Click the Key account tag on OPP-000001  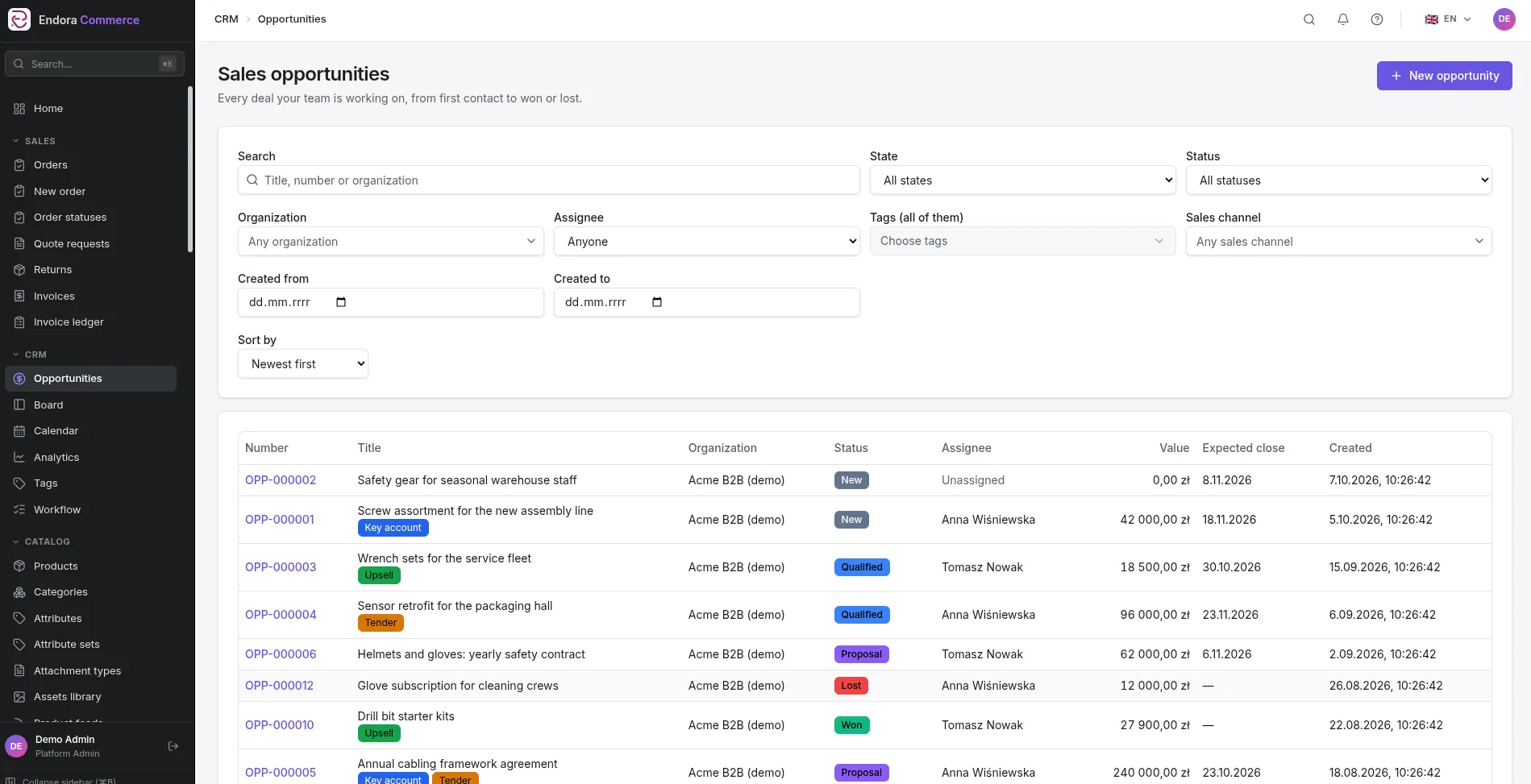[x=393, y=528]
